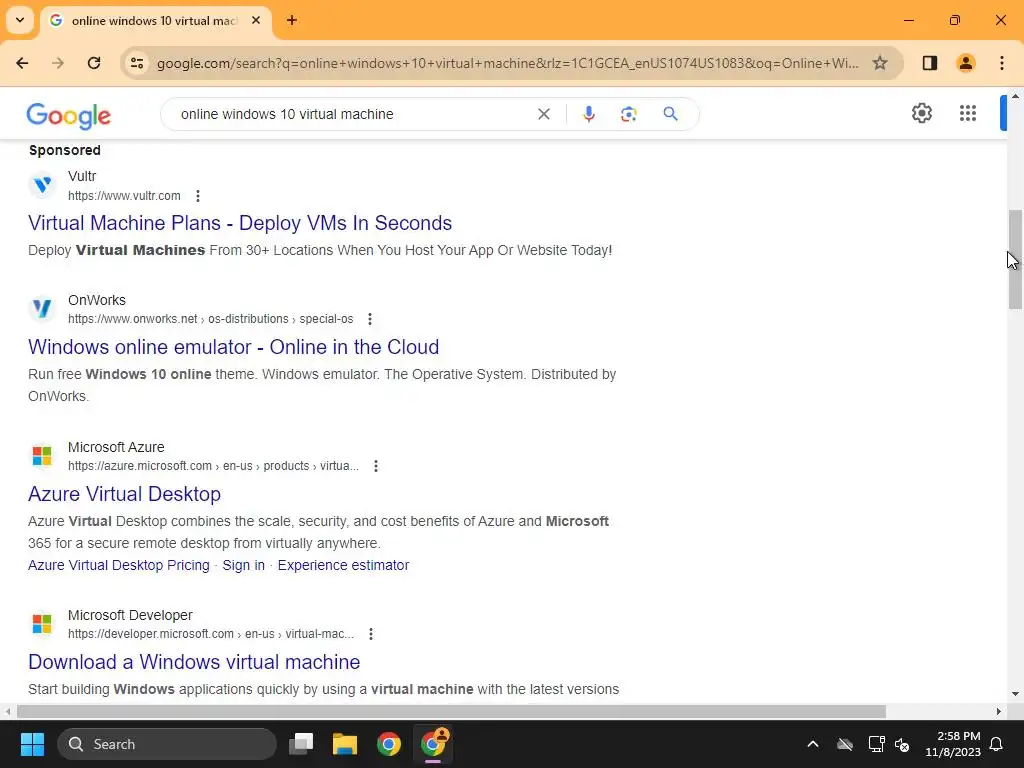Viewport: 1024px width, 768px height.
Task: Reload the current page
Action: pyautogui.click(x=94, y=63)
